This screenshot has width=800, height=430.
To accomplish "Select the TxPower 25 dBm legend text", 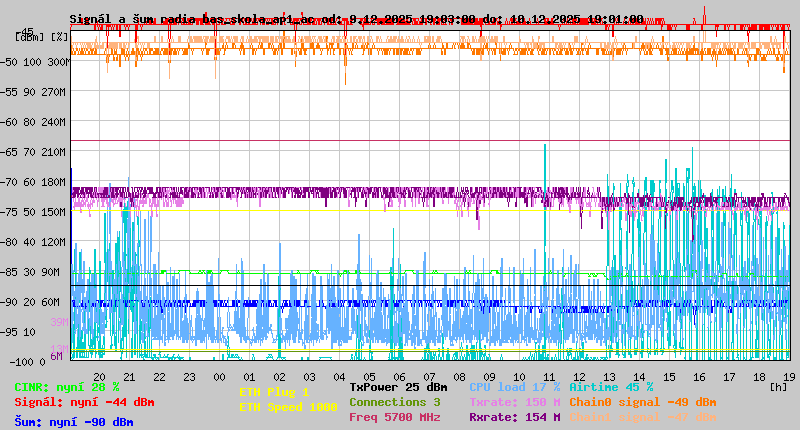I will tap(398, 387).
